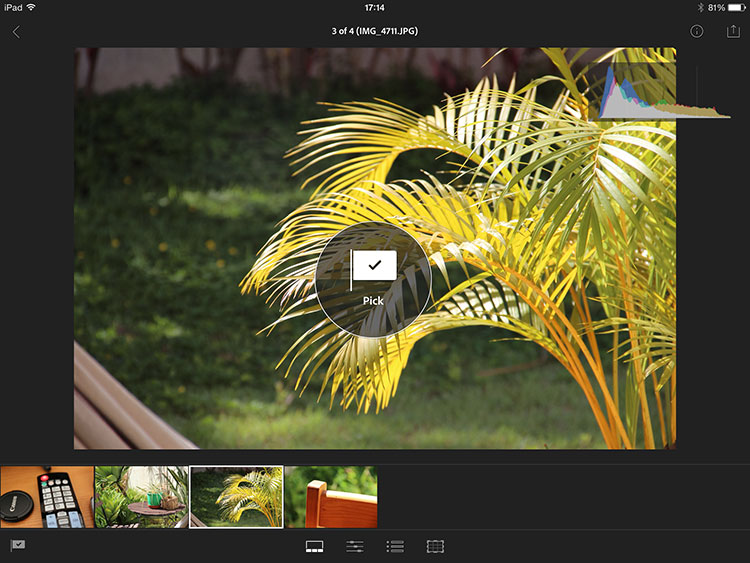Open the presets list panel

[x=395, y=546]
